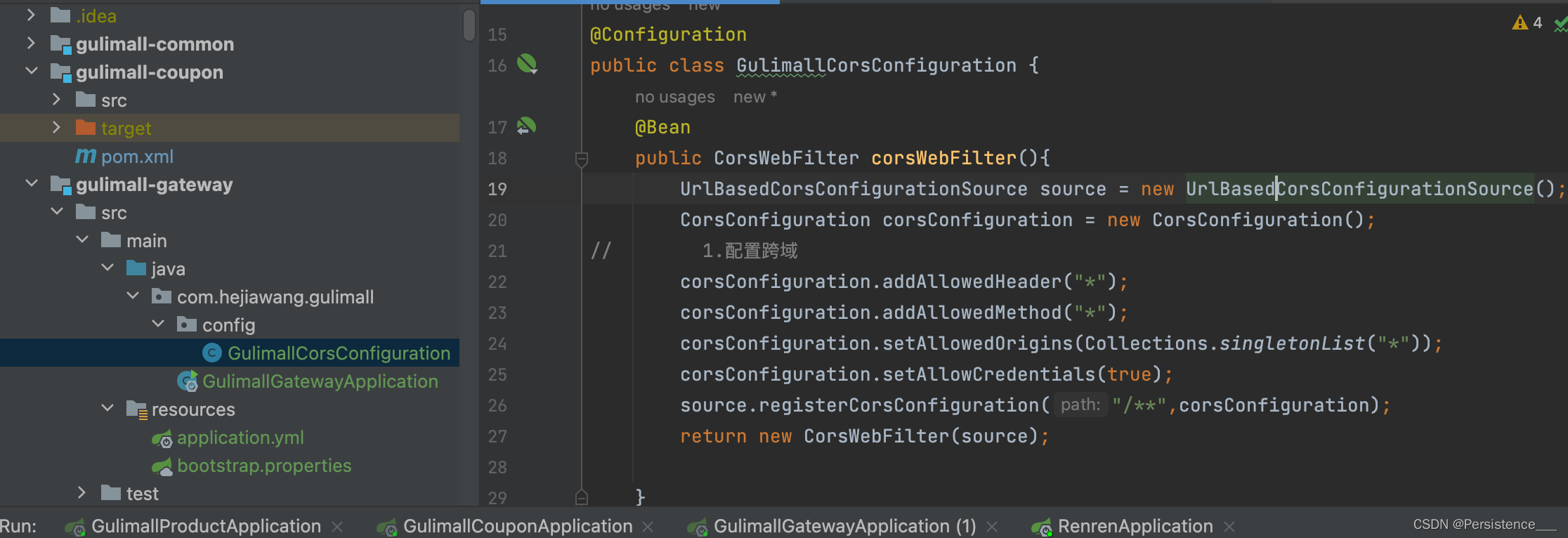
Task: Click the config package icon
Action: click(x=187, y=324)
